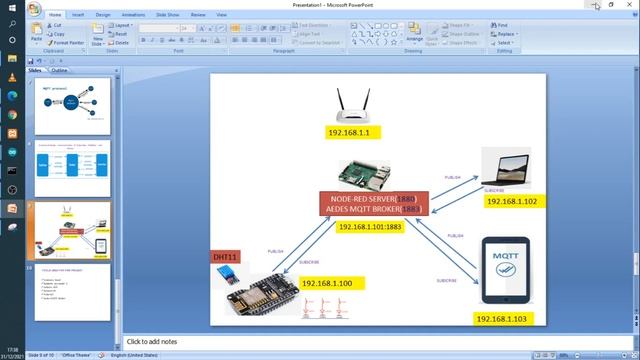Click the spell check status icon

click(x=101, y=356)
